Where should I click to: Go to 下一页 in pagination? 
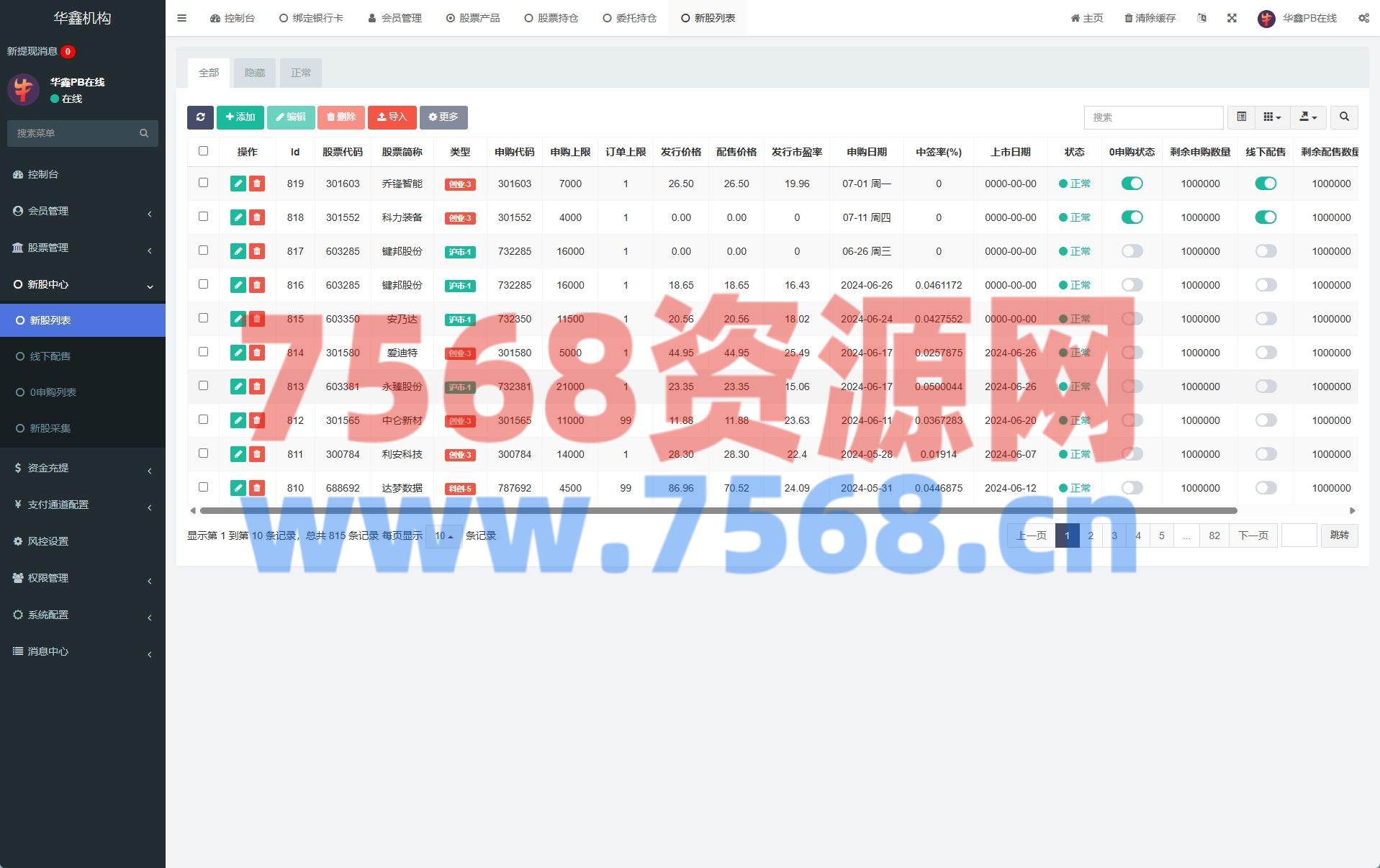click(1253, 535)
